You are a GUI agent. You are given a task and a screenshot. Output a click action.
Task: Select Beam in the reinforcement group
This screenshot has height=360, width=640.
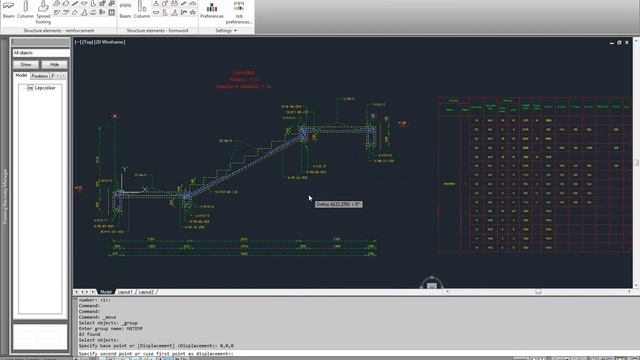click(x=9, y=9)
